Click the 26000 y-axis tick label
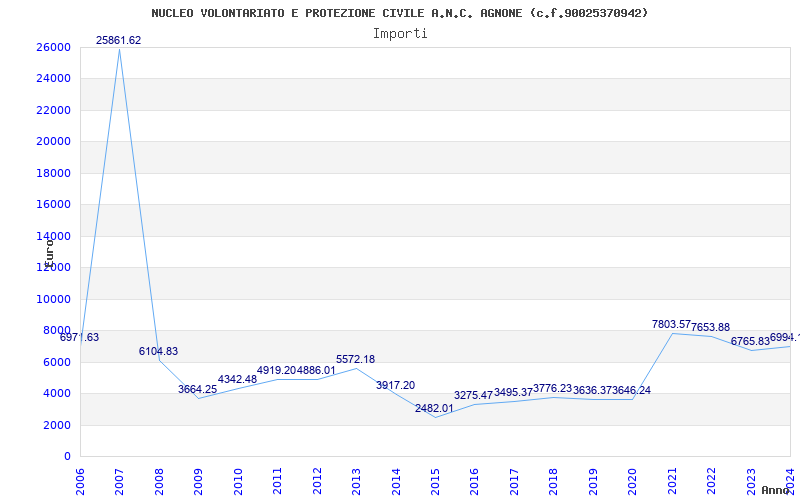Viewport: 800px width, 500px height. pyautogui.click(x=53, y=47)
